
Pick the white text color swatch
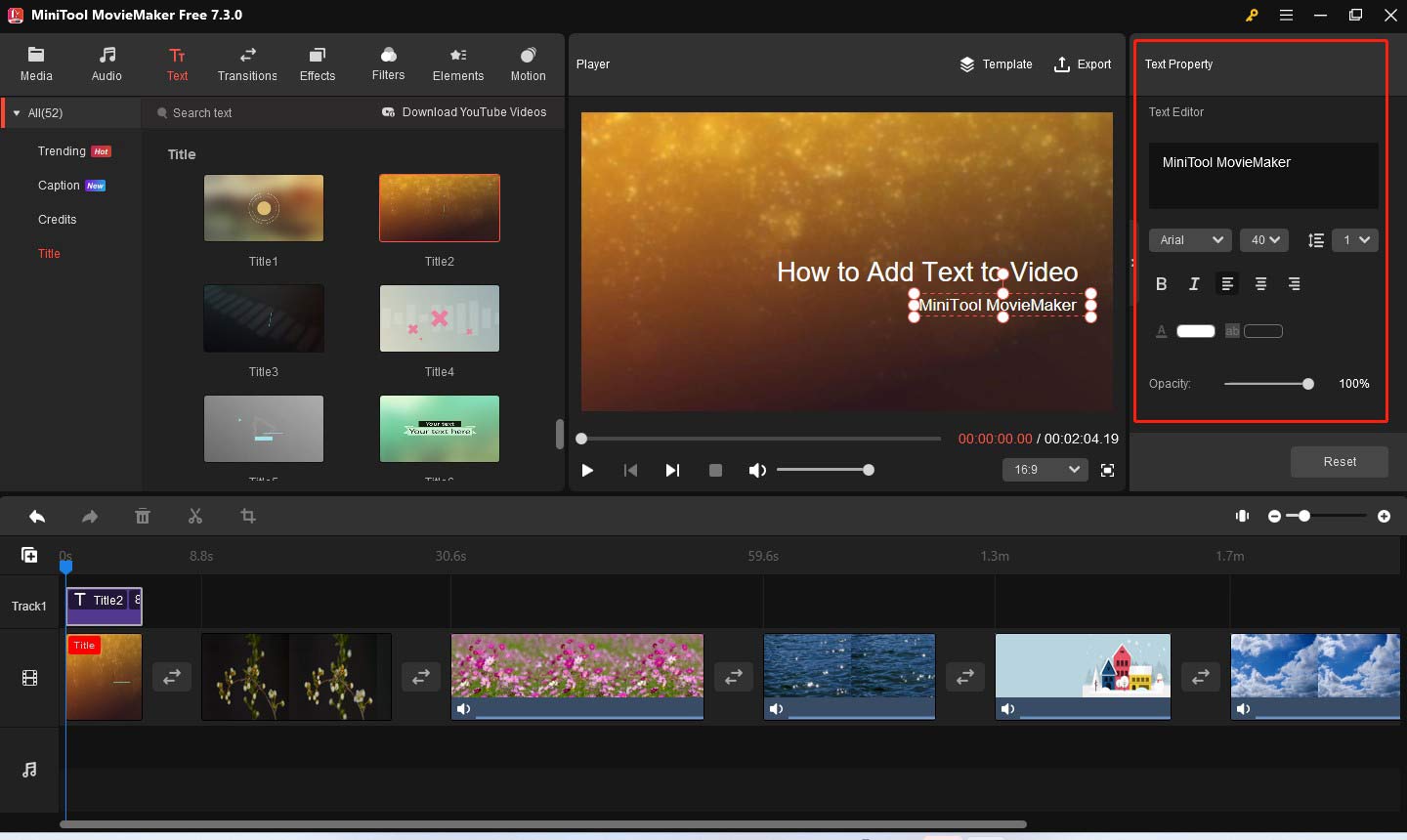[1195, 331]
